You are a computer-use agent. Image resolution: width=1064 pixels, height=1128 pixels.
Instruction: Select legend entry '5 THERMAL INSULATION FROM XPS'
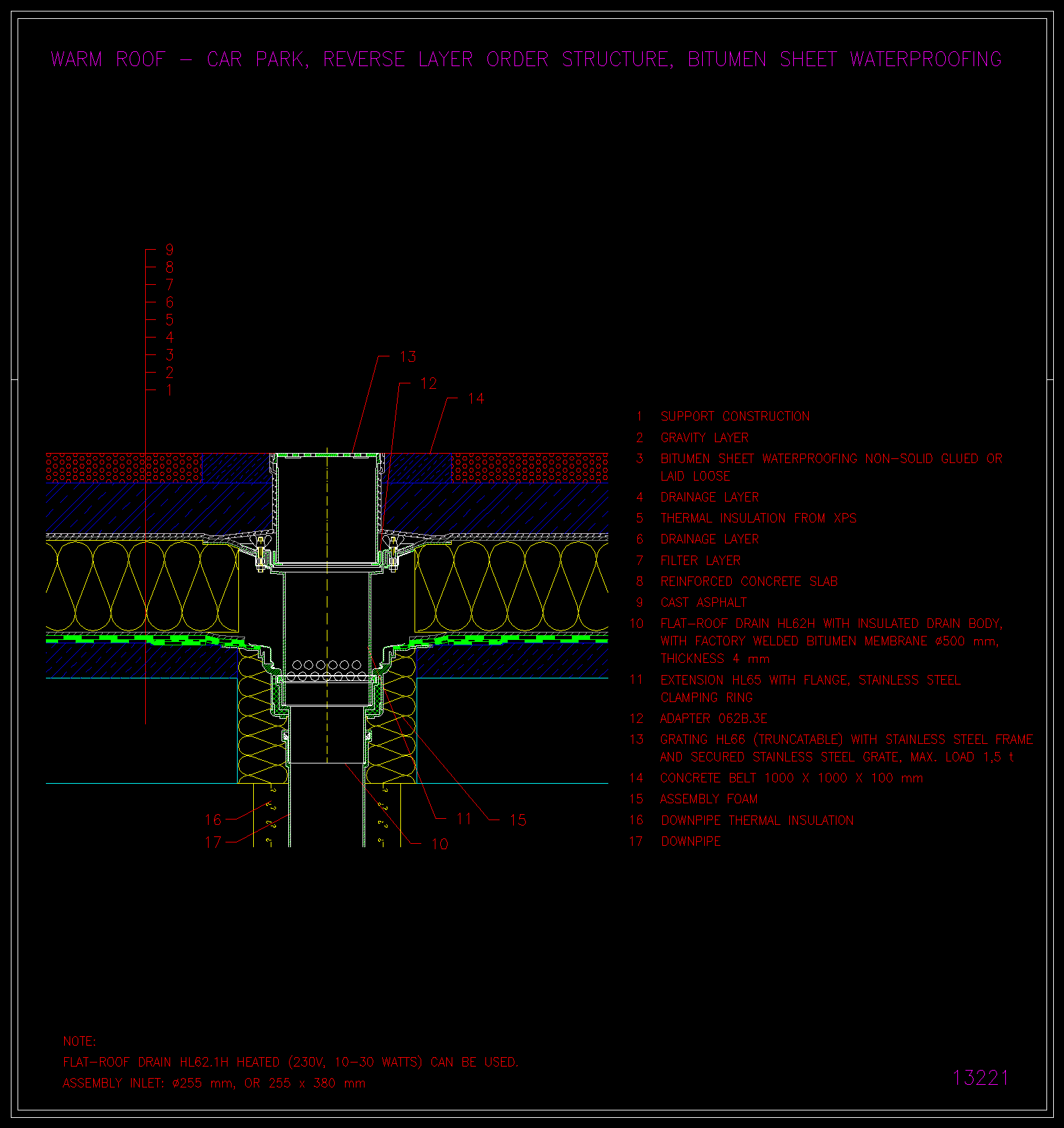coord(746,518)
